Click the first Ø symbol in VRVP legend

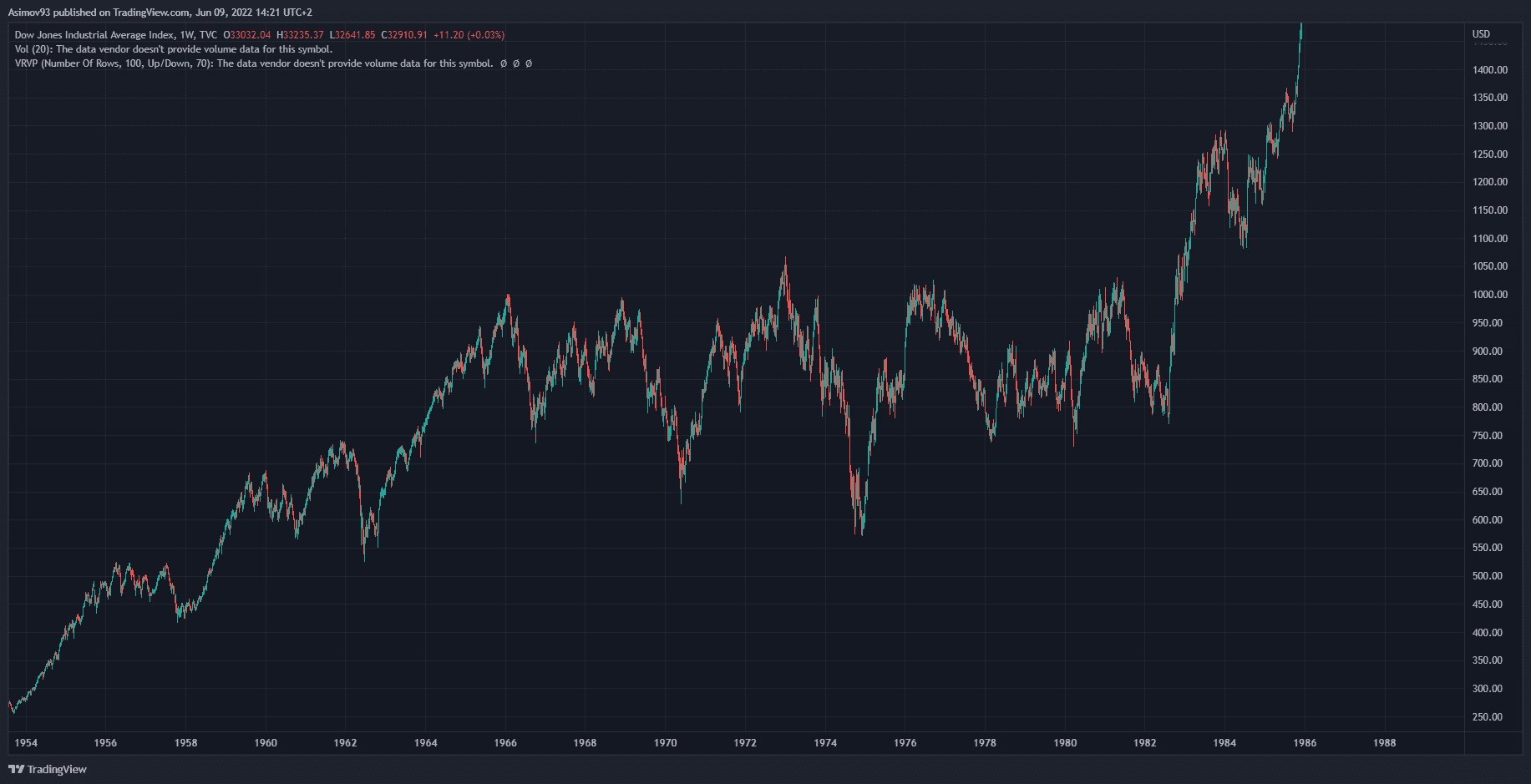[x=504, y=63]
